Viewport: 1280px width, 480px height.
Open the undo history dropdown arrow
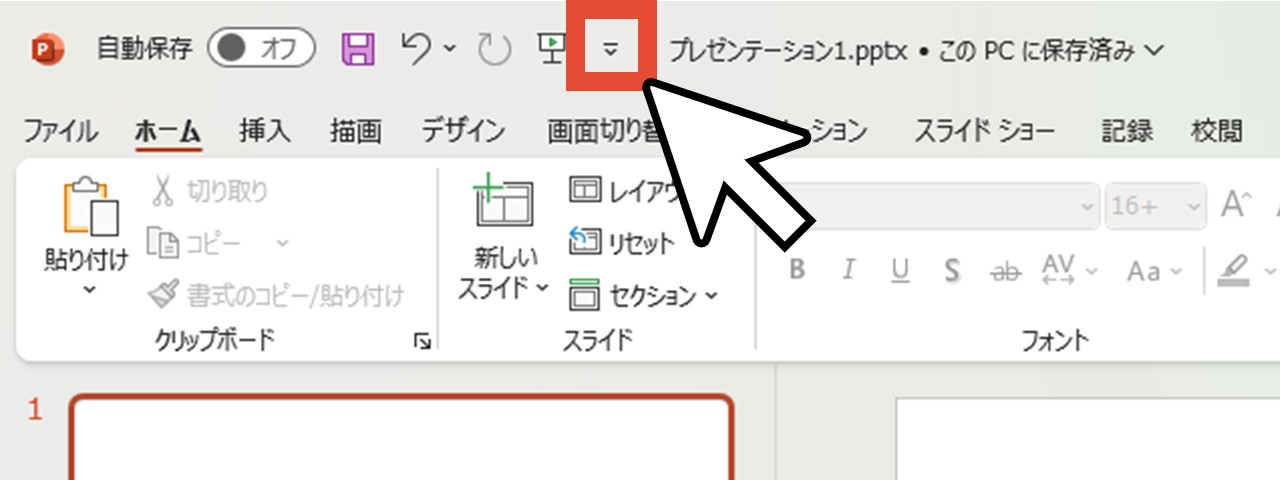449,49
